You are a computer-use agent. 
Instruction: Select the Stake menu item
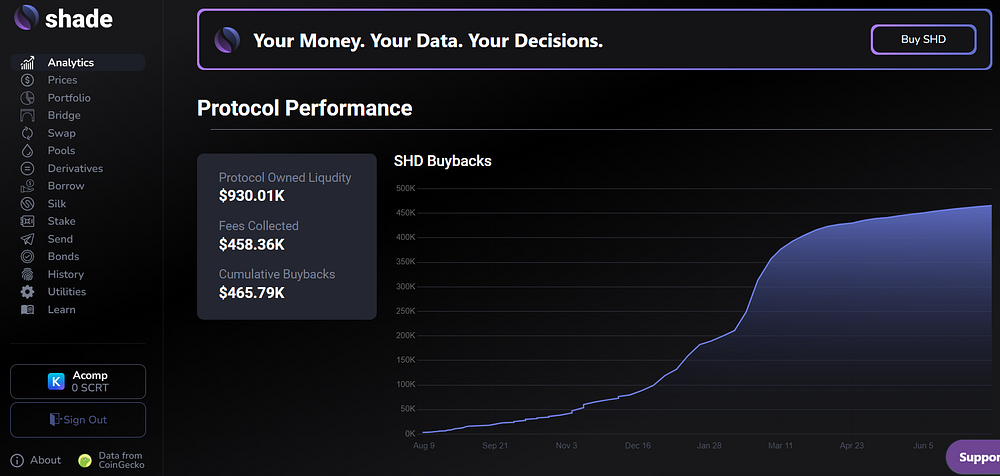tap(61, 221)
